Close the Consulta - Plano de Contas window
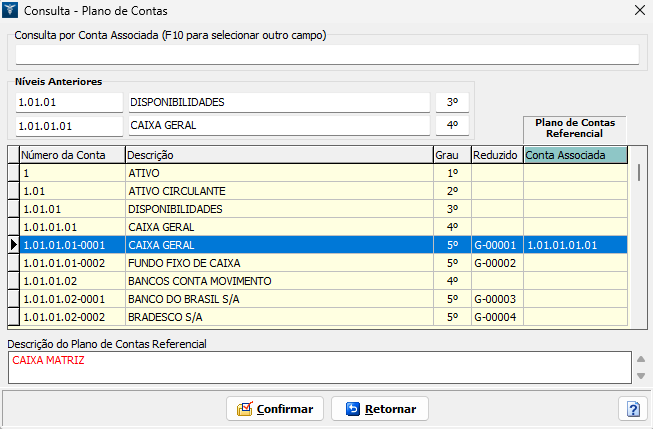 click(x=639, y=10)
